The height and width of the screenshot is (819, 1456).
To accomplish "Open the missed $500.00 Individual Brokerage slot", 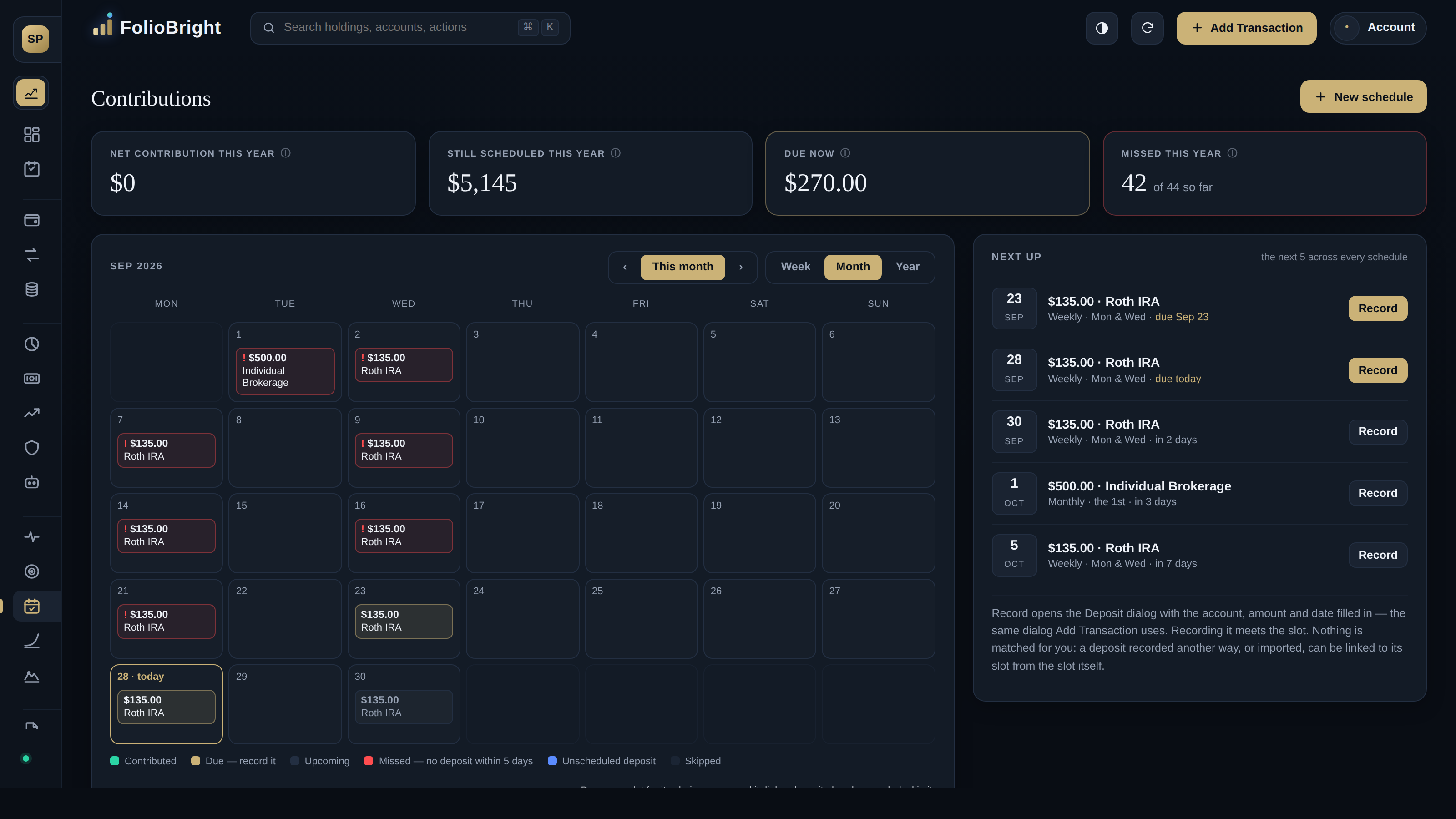I will coord(285,371).
